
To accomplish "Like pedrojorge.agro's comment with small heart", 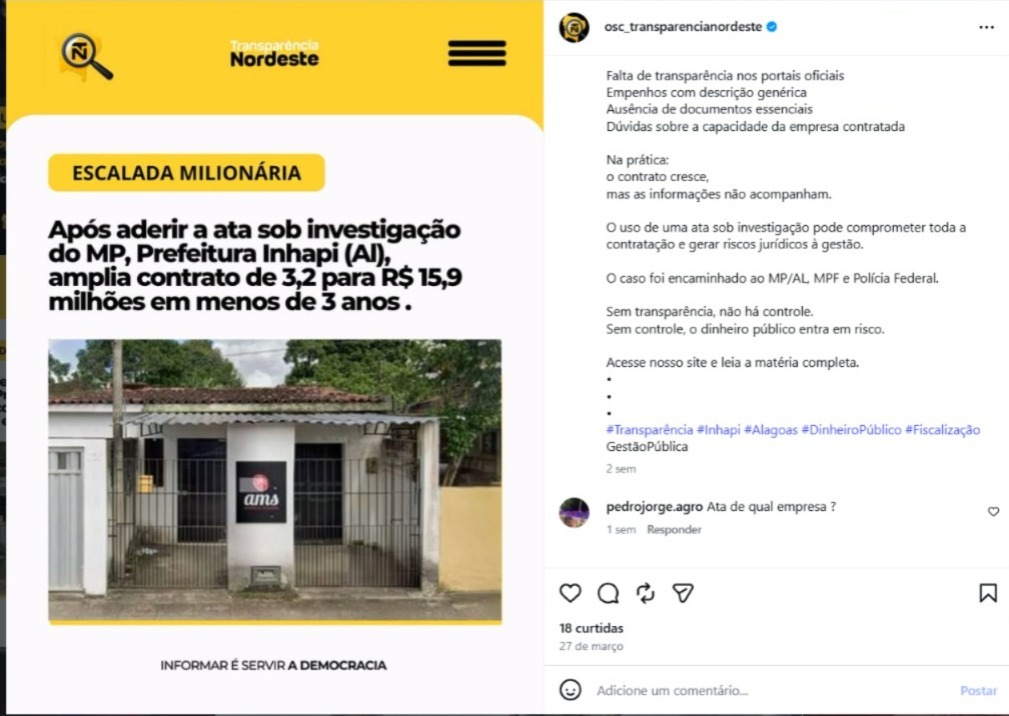I will (994, 511).
